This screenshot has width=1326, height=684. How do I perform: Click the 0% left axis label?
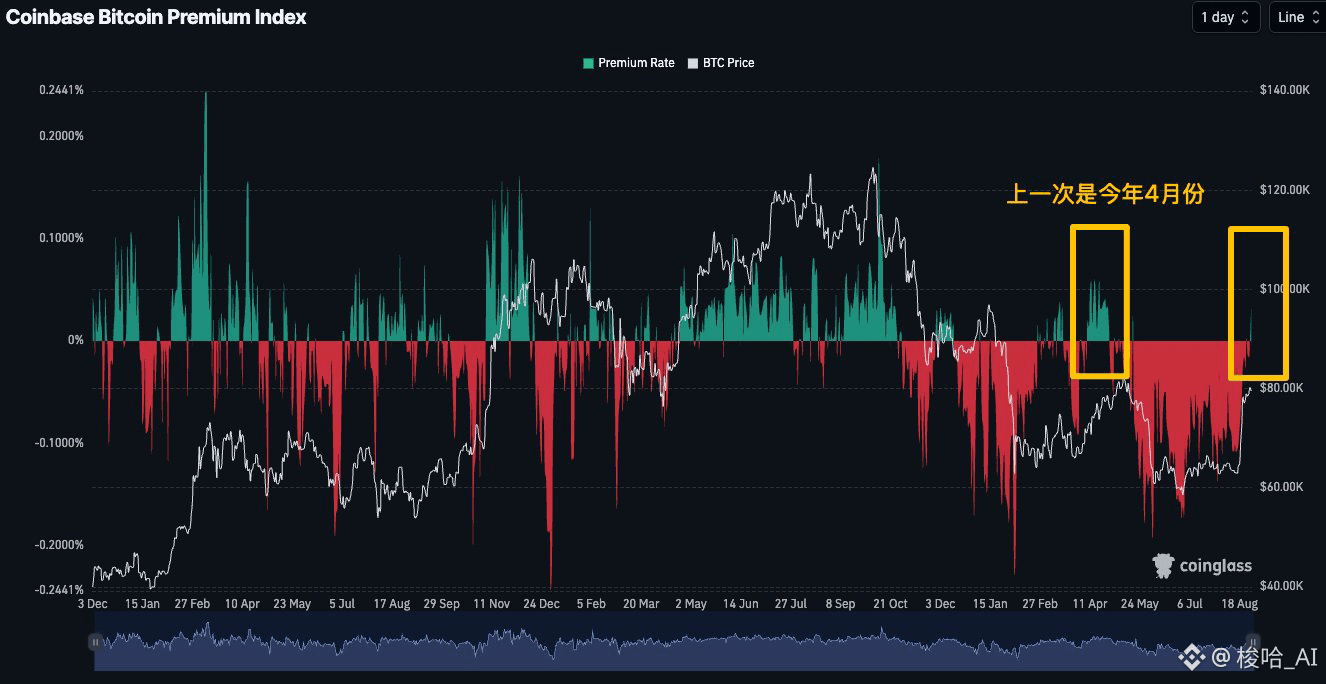point(76,340)
